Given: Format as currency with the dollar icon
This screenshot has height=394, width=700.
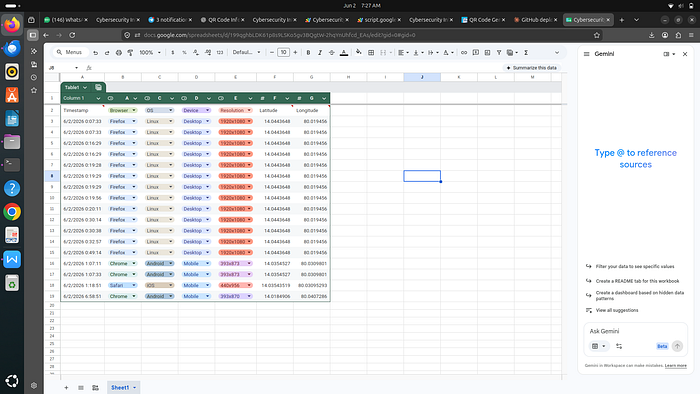Looking at the screenshot, I should coord(173,53).
